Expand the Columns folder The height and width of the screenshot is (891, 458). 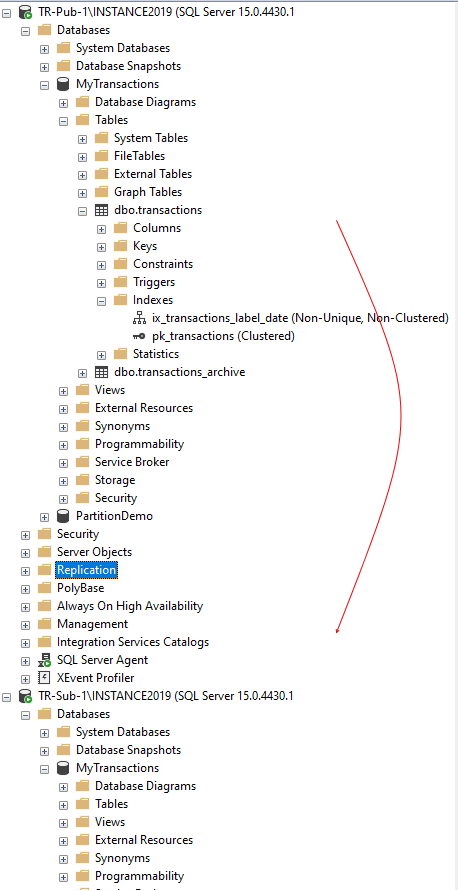(x=101, y=228)
